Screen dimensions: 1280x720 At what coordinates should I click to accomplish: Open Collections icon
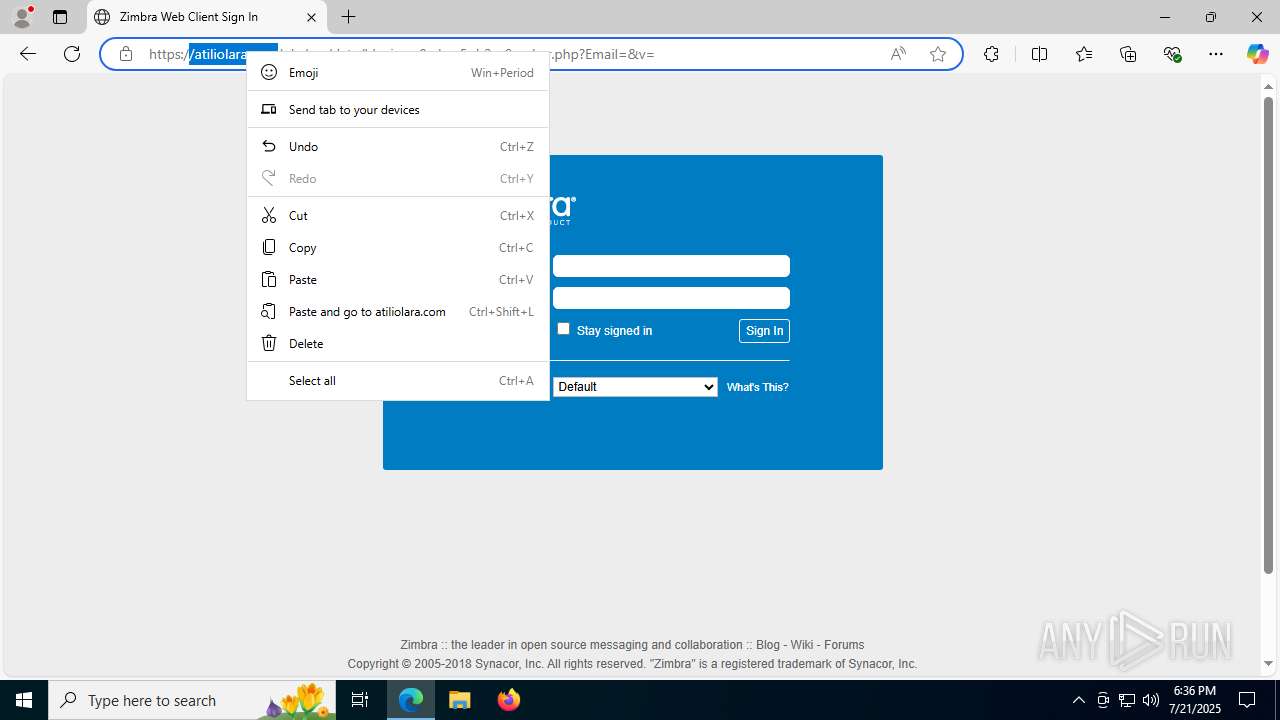click(1128, 54)
